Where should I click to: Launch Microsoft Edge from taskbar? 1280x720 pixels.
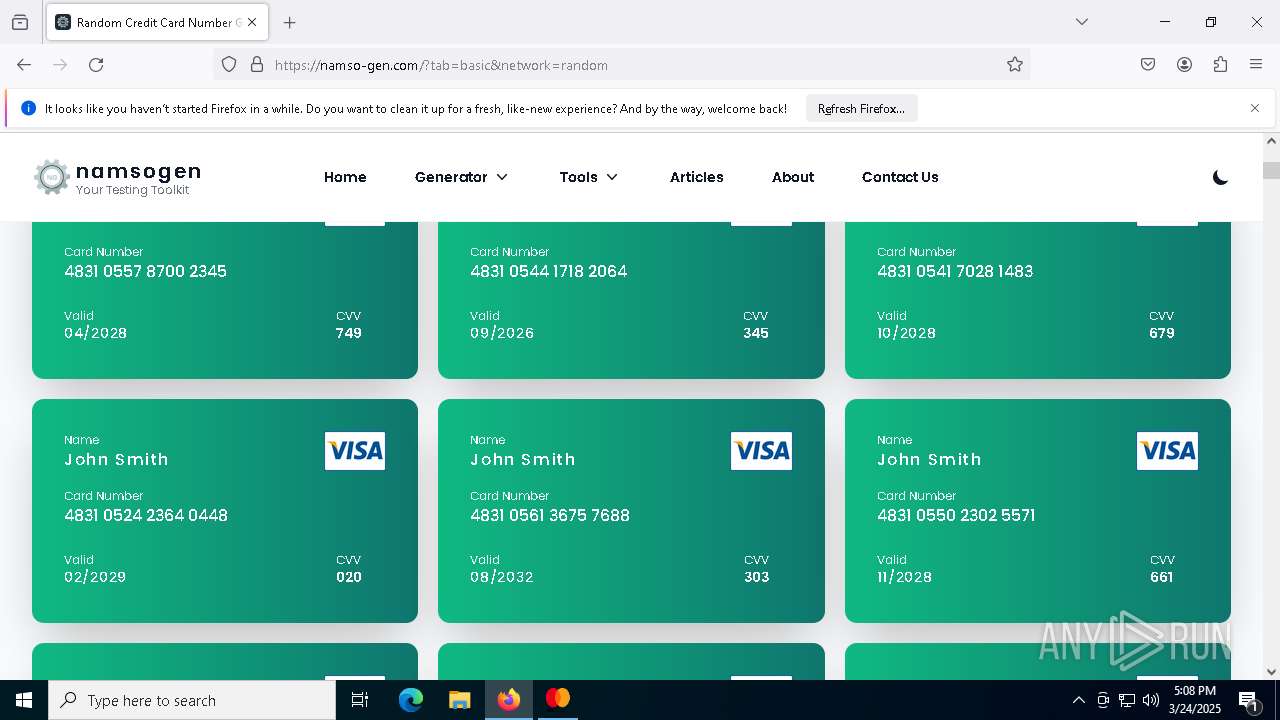pyautogui.click(x=411, y=700)
